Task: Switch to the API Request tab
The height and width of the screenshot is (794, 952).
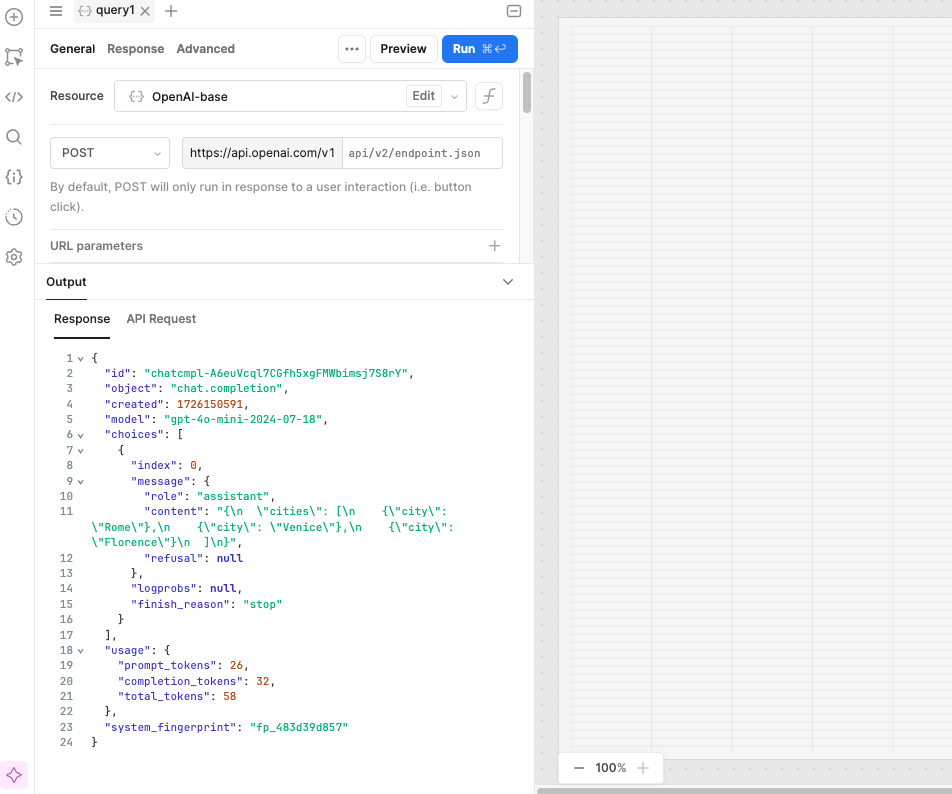Action: 161,319
